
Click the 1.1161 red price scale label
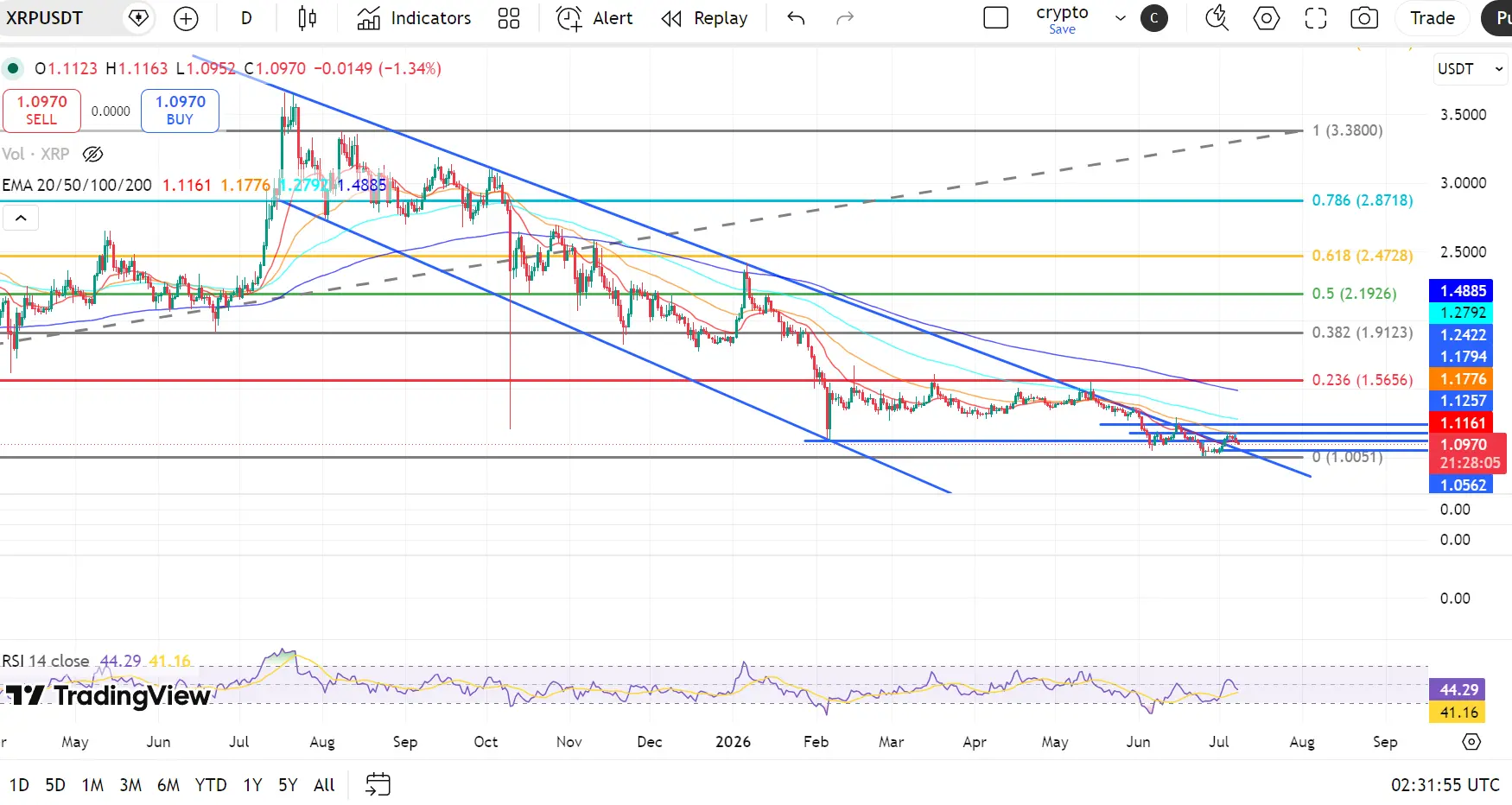point(1461,423)
